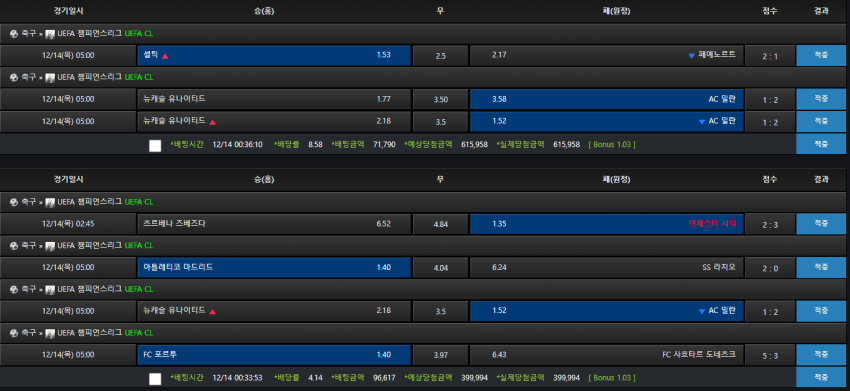
Task: Click the draw odds 4.84 cell
Action: coord(440,223)
